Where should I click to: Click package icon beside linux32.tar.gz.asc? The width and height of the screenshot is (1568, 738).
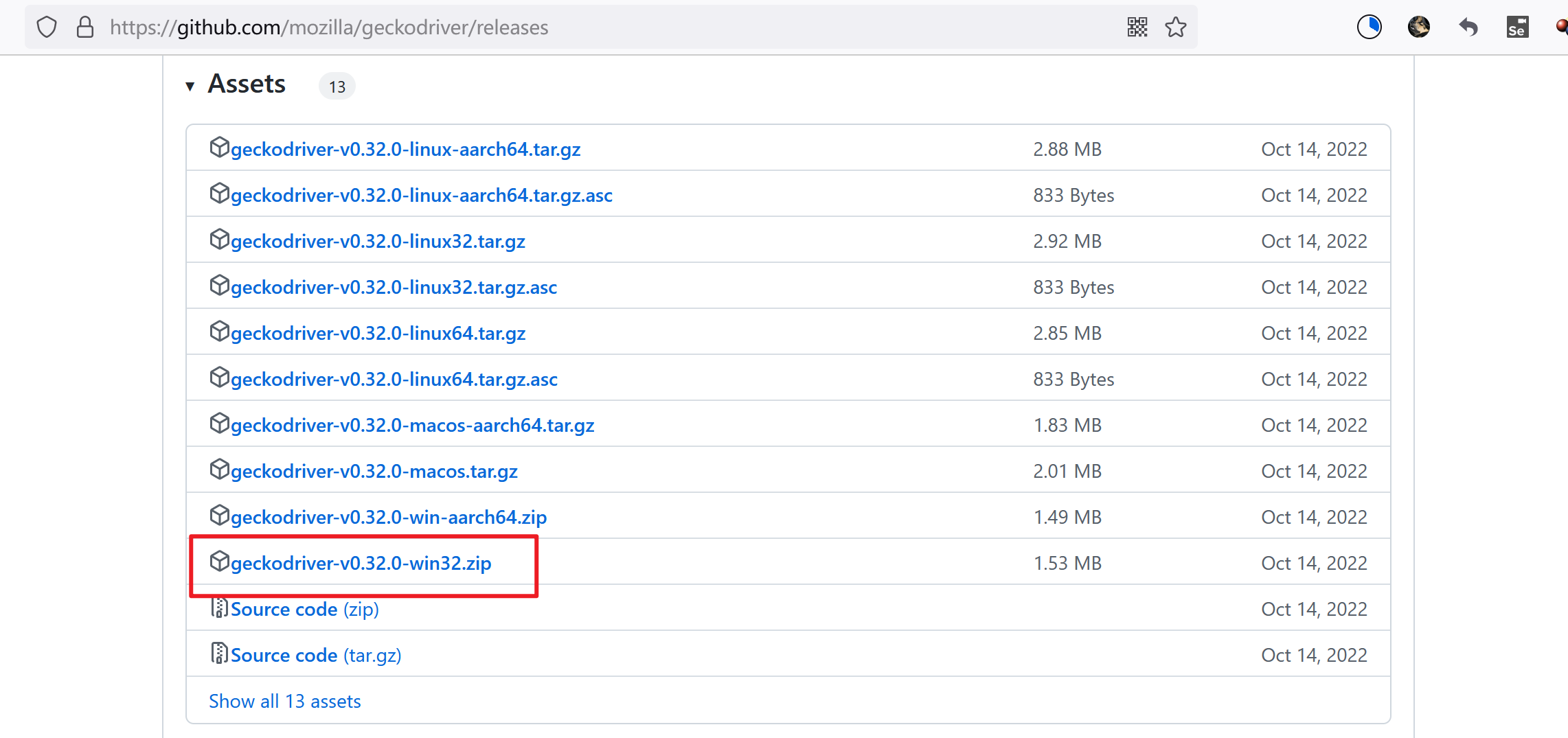pos(219,285)
